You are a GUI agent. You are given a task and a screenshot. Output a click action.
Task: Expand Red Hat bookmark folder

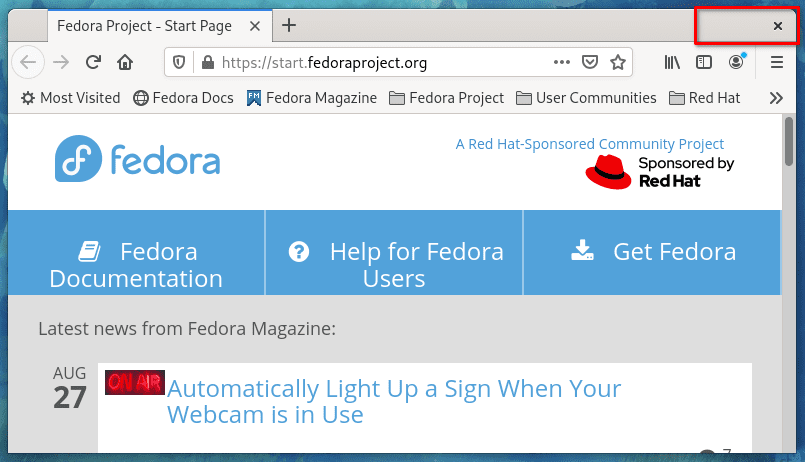(x=704, y=98)
